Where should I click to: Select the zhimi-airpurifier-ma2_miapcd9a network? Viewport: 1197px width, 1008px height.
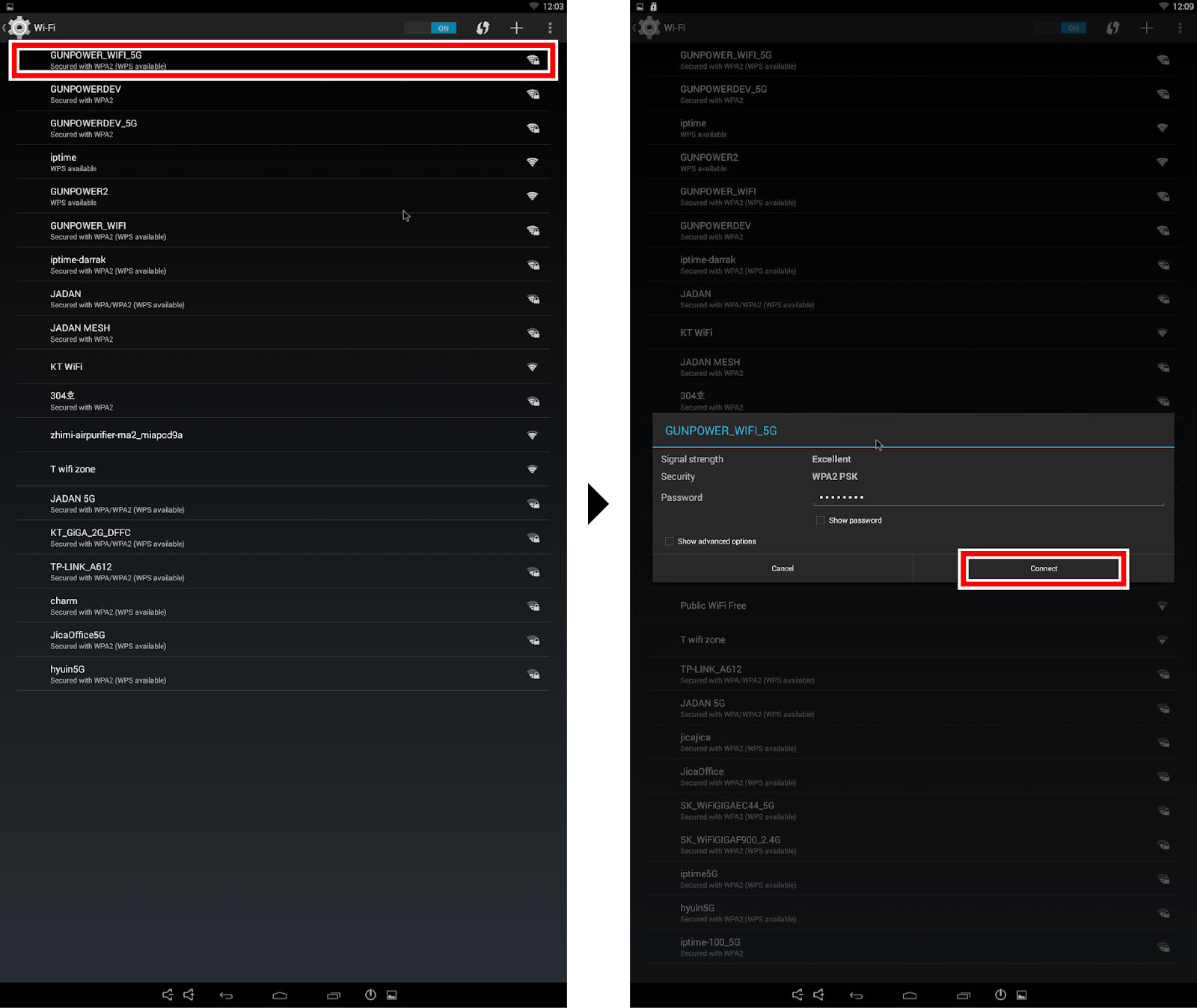pos(283,435)
